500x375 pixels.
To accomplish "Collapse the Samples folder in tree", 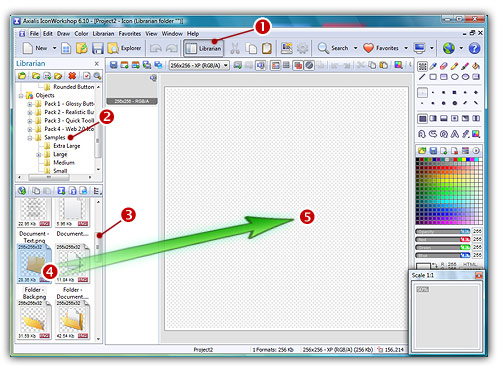I will click(30, 138).
